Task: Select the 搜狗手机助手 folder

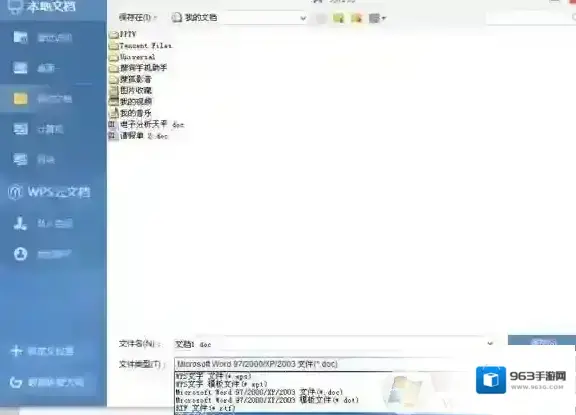Action: pyautogui.click(x=138, y=68)
